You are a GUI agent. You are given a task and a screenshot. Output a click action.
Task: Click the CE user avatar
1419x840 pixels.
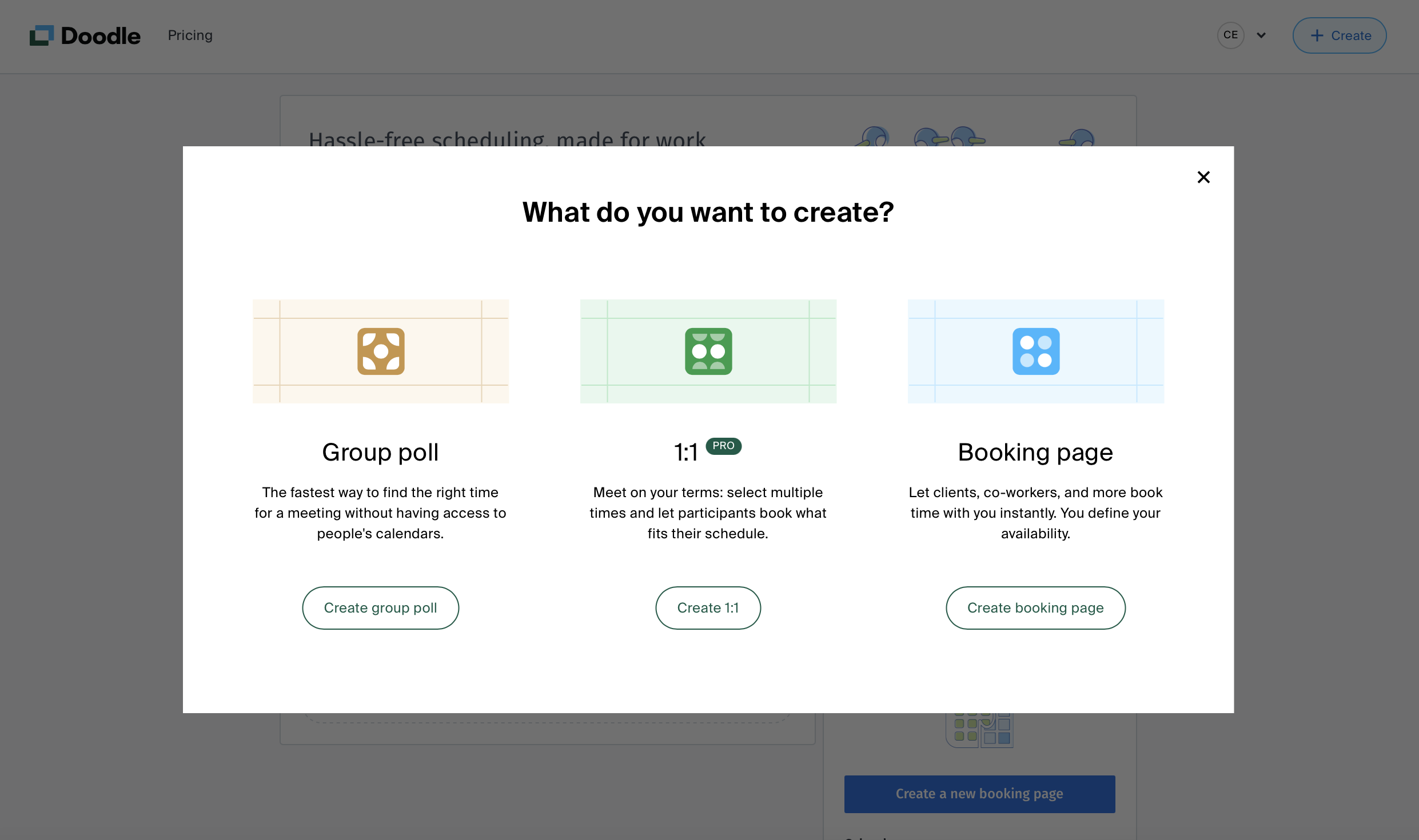coord(1230,35)
